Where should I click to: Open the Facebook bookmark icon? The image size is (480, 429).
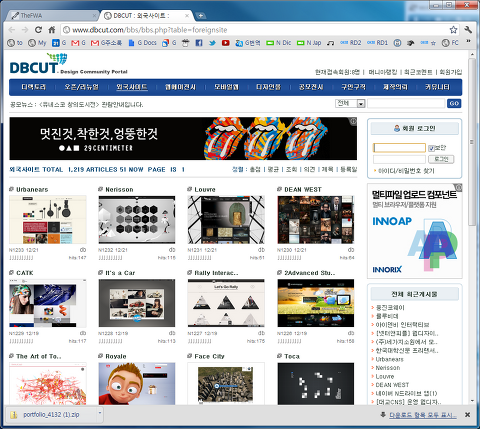199,43
